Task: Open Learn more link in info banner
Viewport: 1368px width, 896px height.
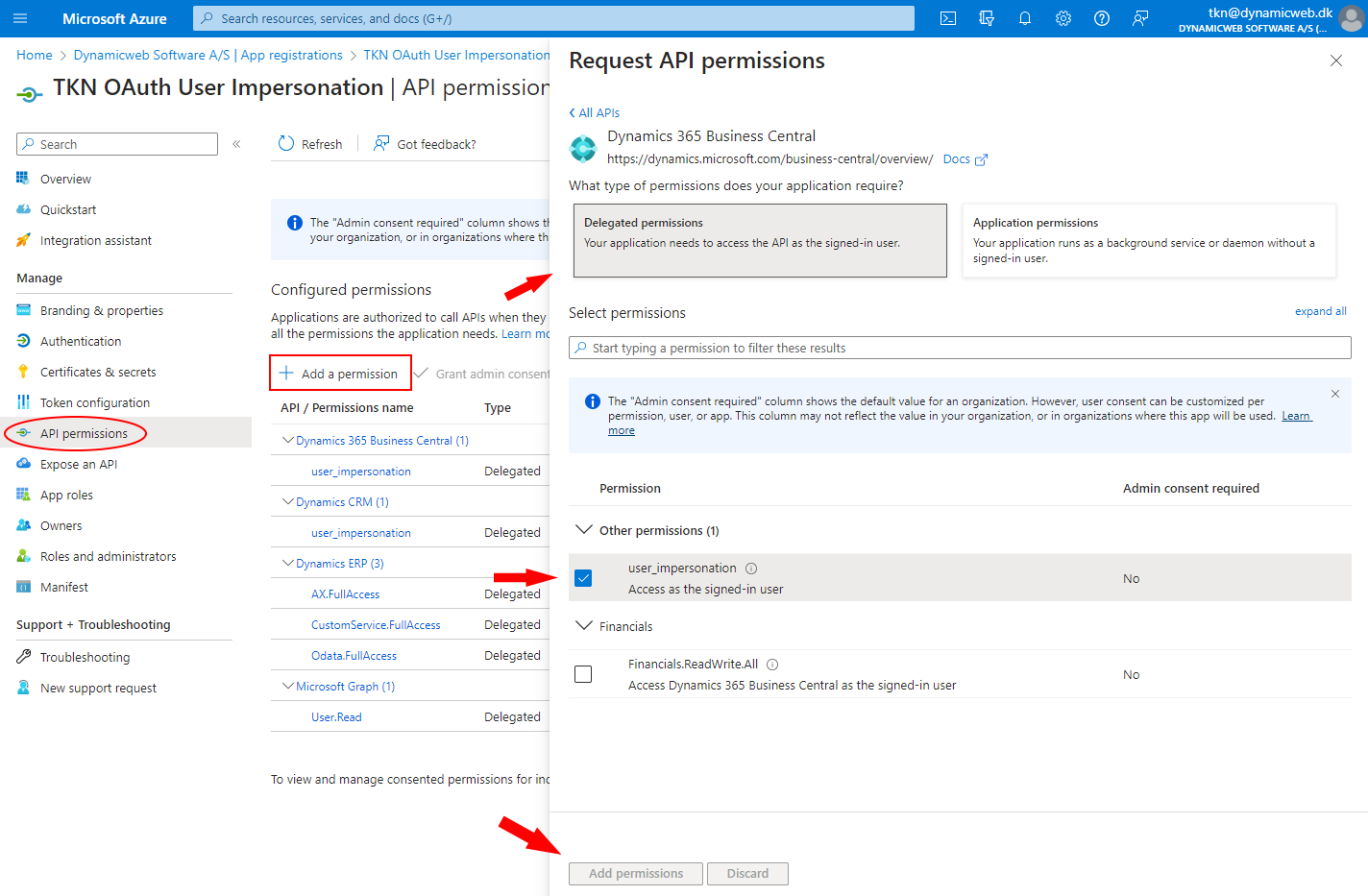Action: coord(1296,416)
